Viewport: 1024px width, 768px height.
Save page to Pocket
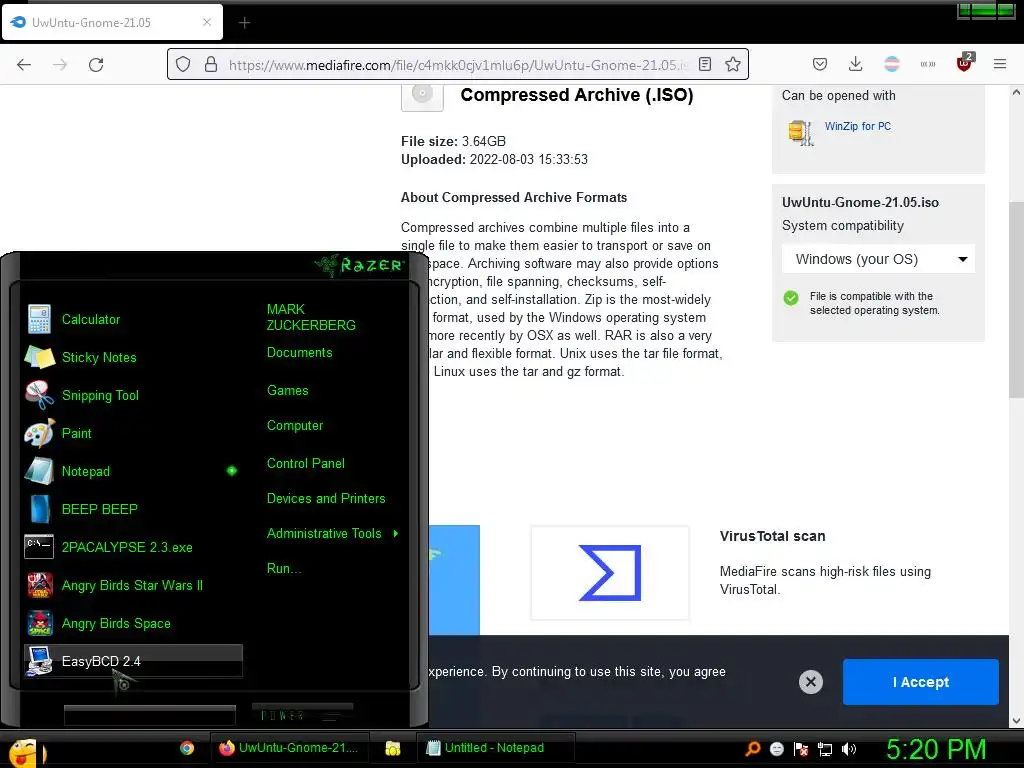click(820, 64)
